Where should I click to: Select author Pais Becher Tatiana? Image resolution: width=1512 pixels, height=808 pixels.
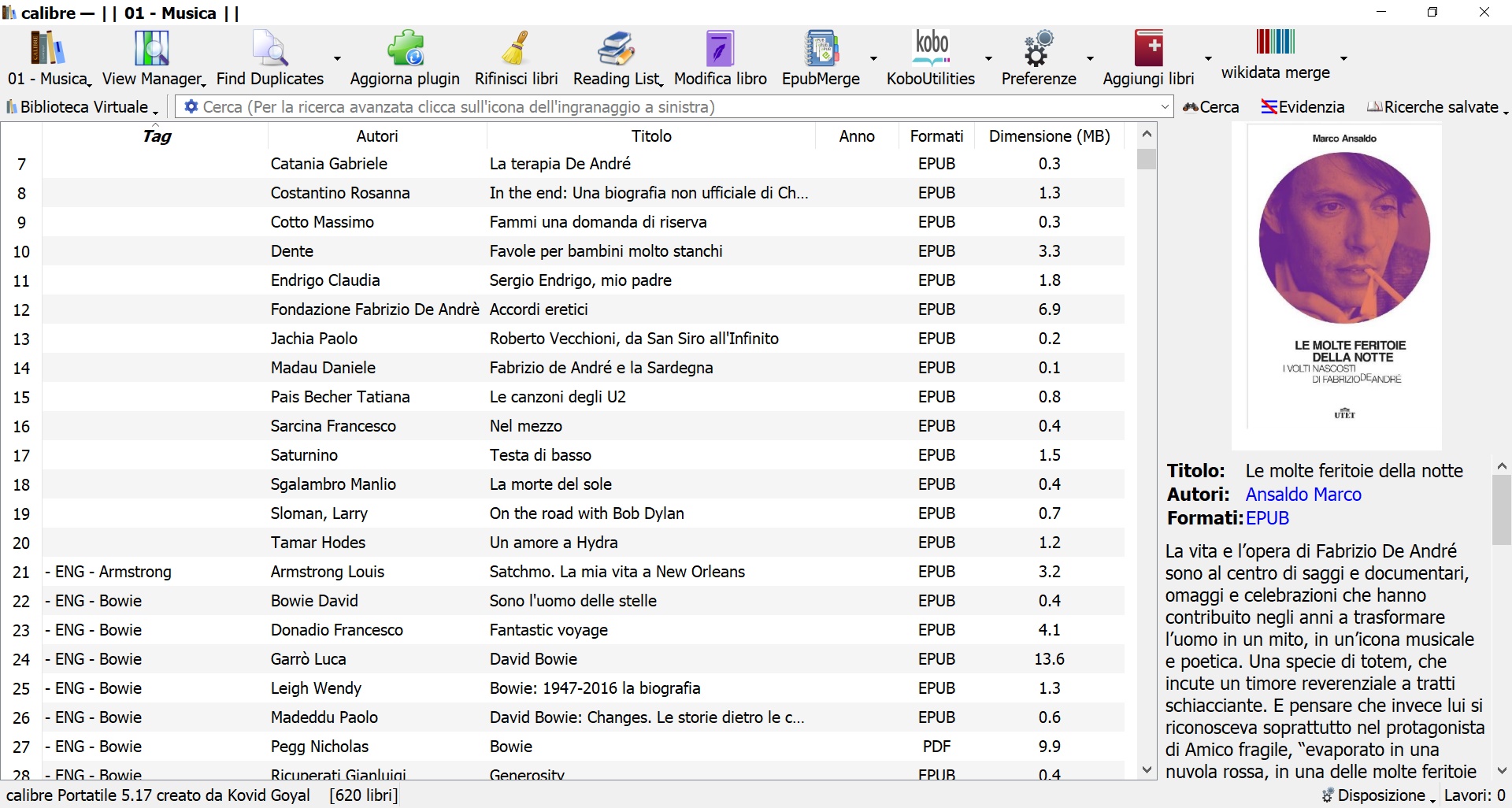pyautogui.click(x=340, y=397)
